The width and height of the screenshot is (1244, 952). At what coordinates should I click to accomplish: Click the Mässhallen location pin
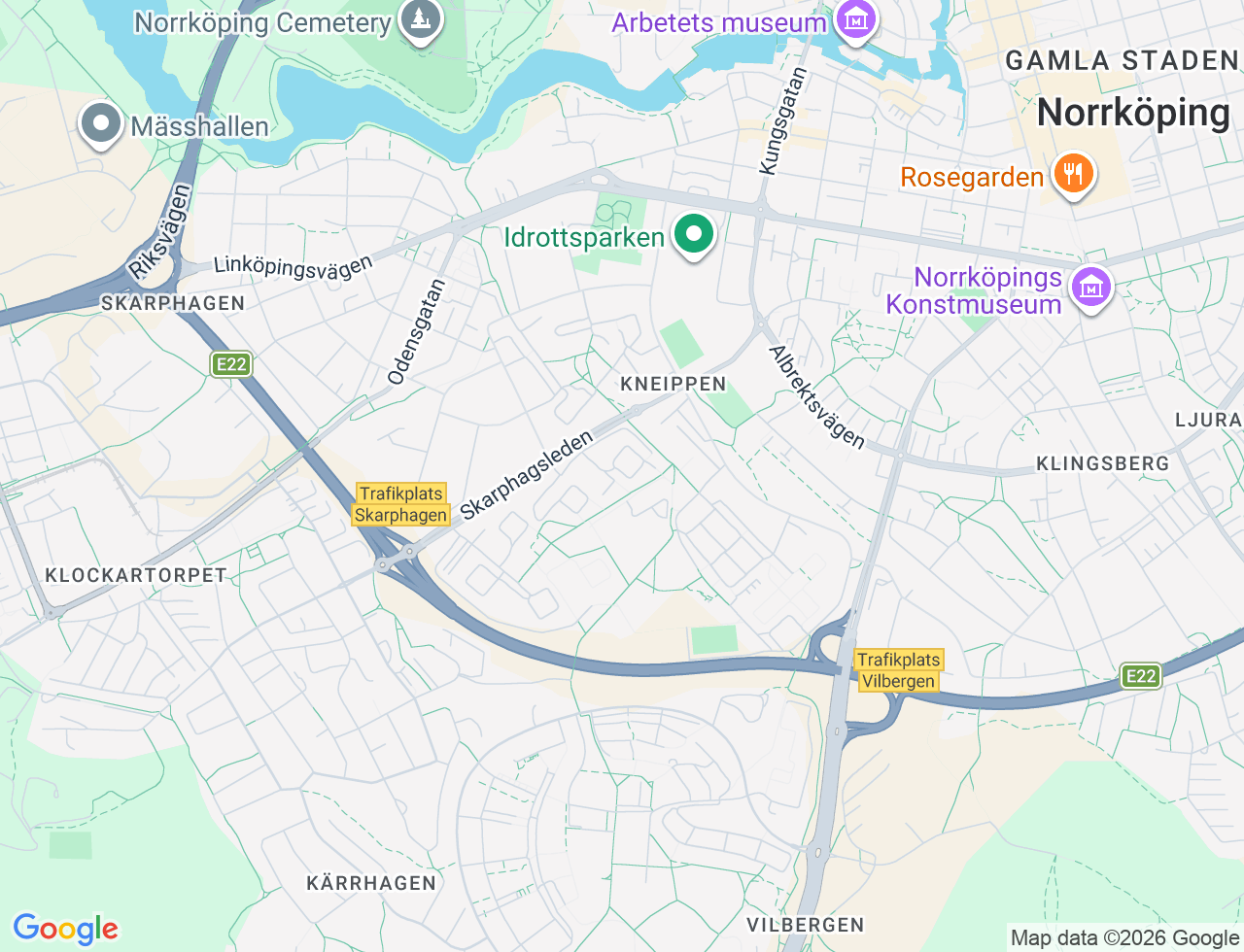pyautogui.click(x=100, y=124)
